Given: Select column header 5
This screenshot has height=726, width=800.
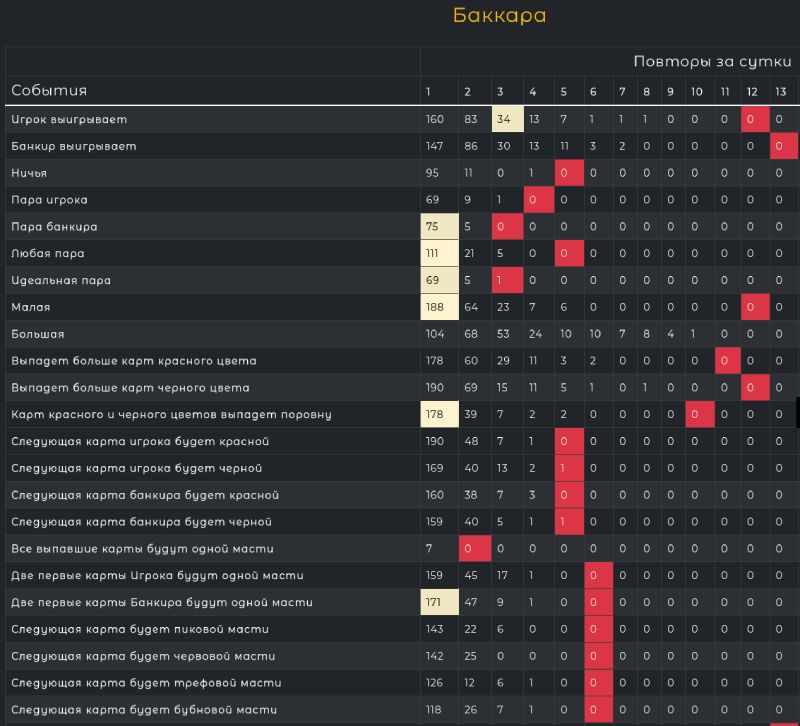Looking at the screenshot, I should 563,92.
